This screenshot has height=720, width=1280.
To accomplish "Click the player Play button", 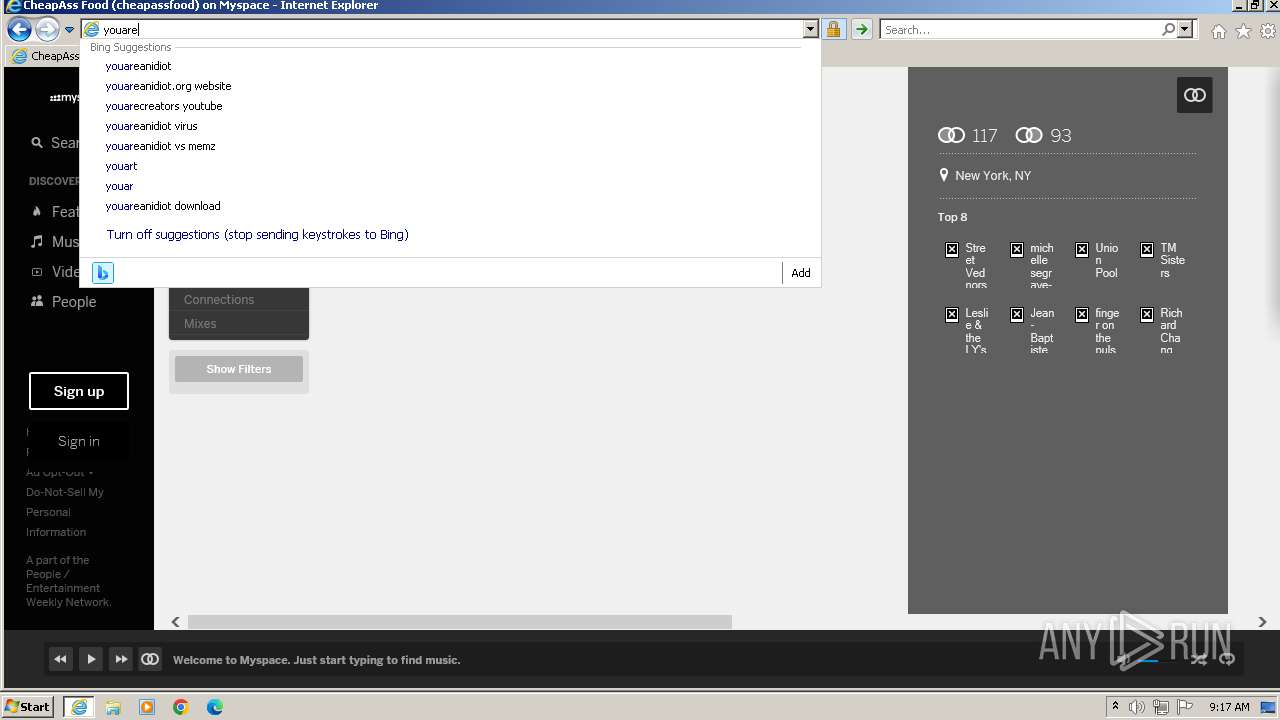I will [x=91, y=659].
